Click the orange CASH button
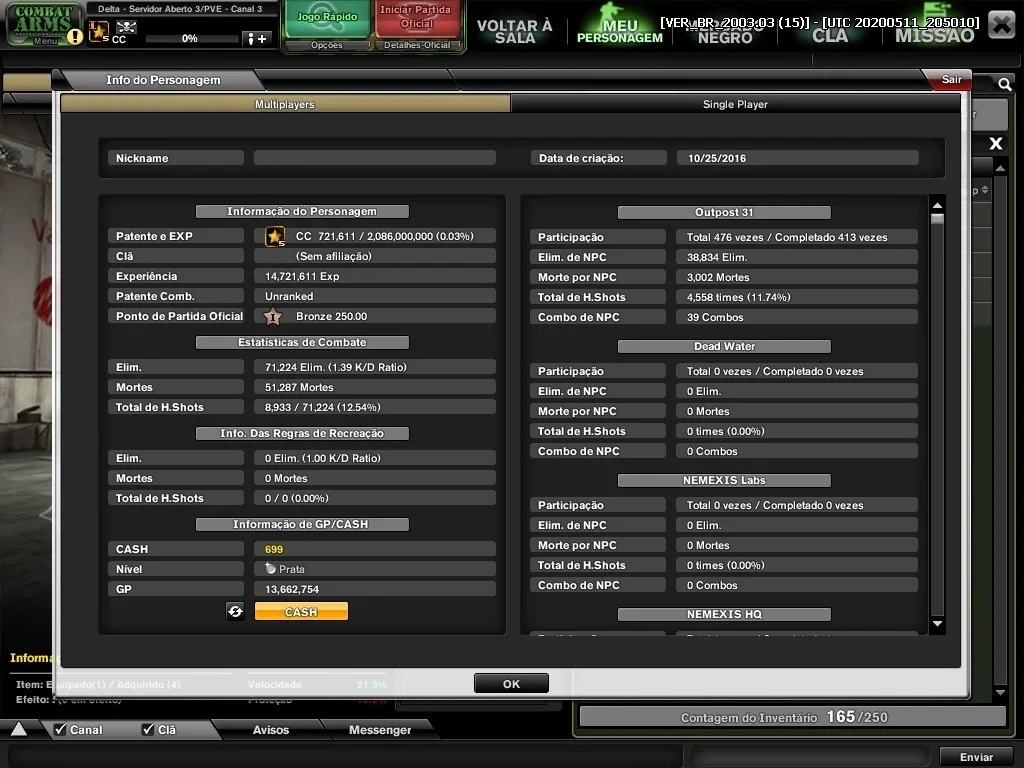Viewport: 1024px width, 768px height. click(301, 611)
